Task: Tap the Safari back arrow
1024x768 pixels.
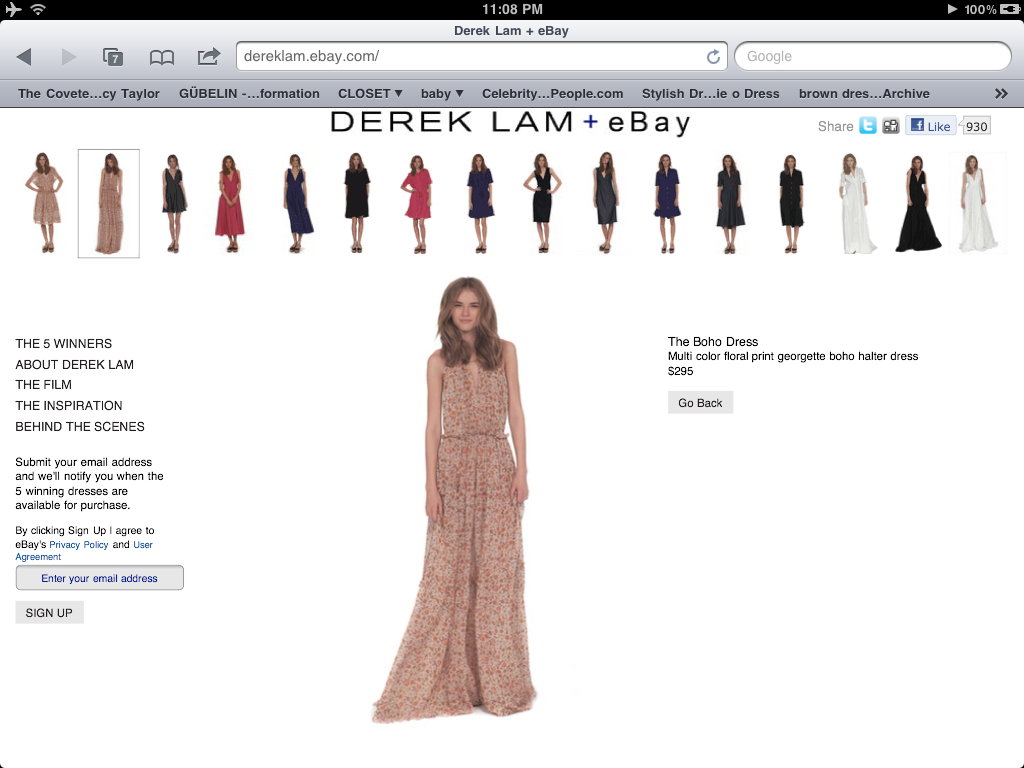Action: [24, 57]
